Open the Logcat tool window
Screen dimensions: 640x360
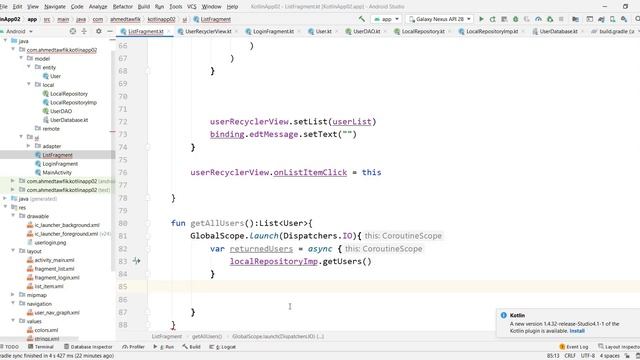222,347
